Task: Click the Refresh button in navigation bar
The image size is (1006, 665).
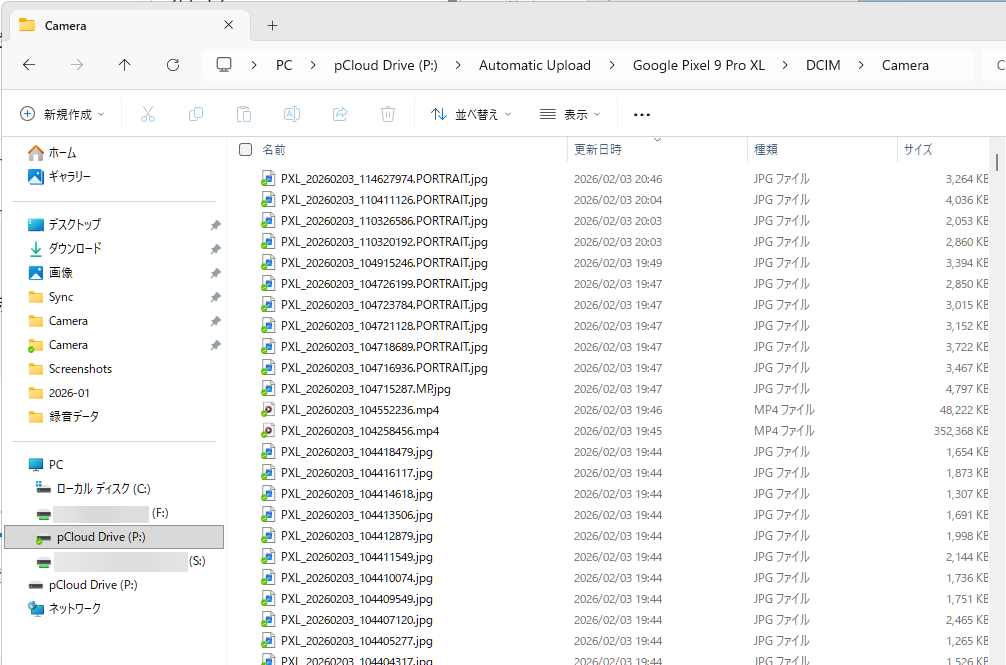Action: pos(173,65)
